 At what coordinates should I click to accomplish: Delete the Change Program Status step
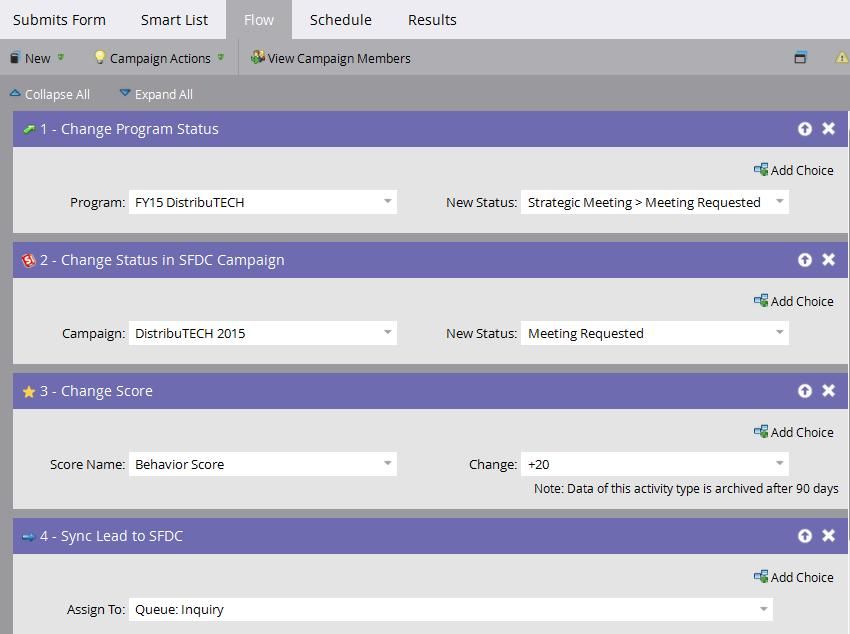point(828,129)
